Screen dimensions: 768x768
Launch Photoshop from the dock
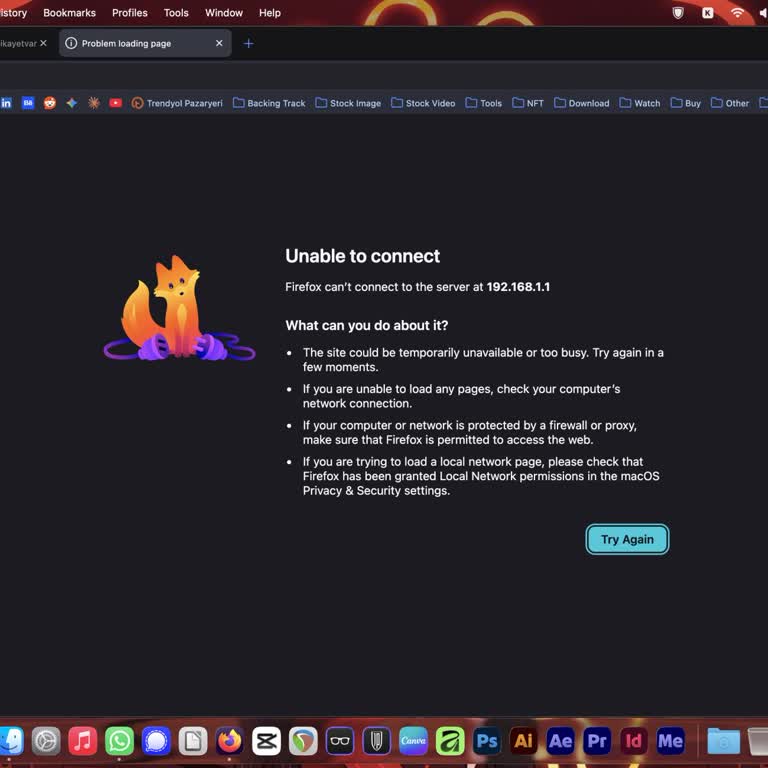pos(486,741)
